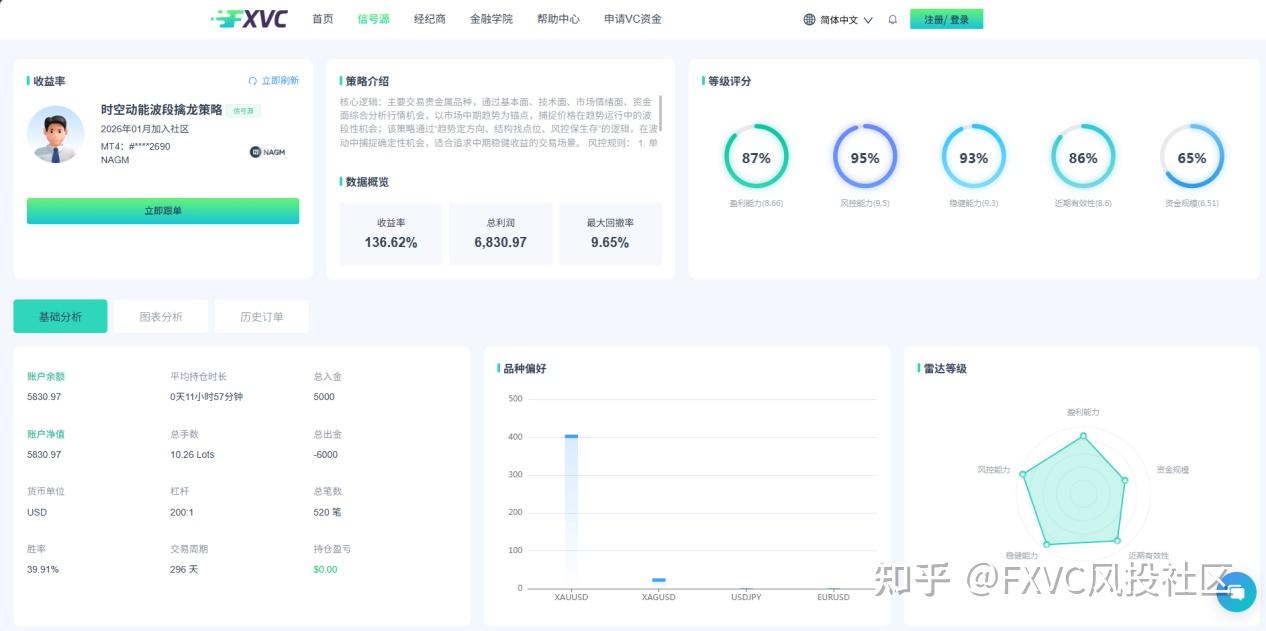1266x631 pixels.
Task: Click the 风控能力 95% progress ring
Action: tap(865, 156)
